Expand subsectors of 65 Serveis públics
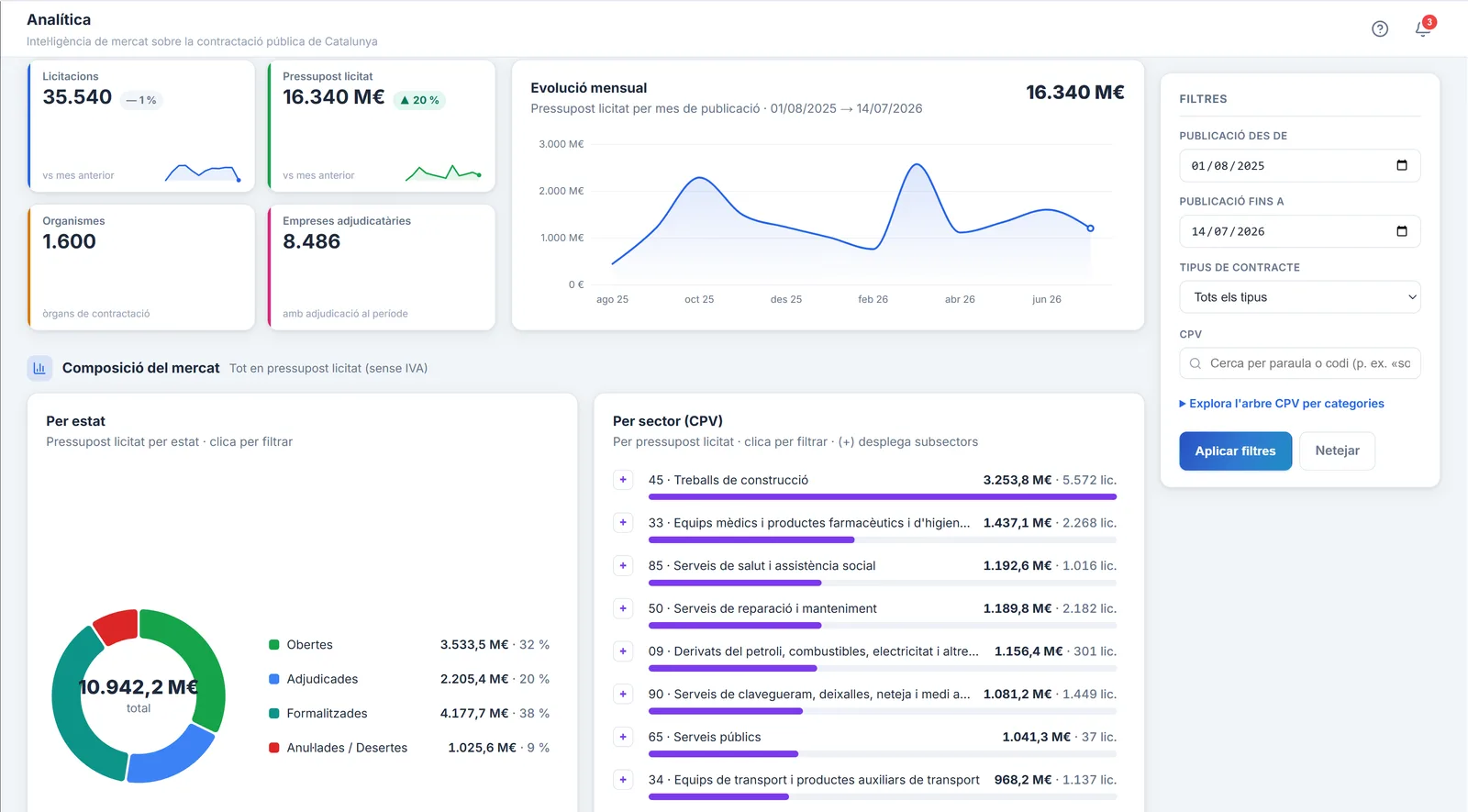The width and height of the screenshot is (1468, 812). point(623,737)
